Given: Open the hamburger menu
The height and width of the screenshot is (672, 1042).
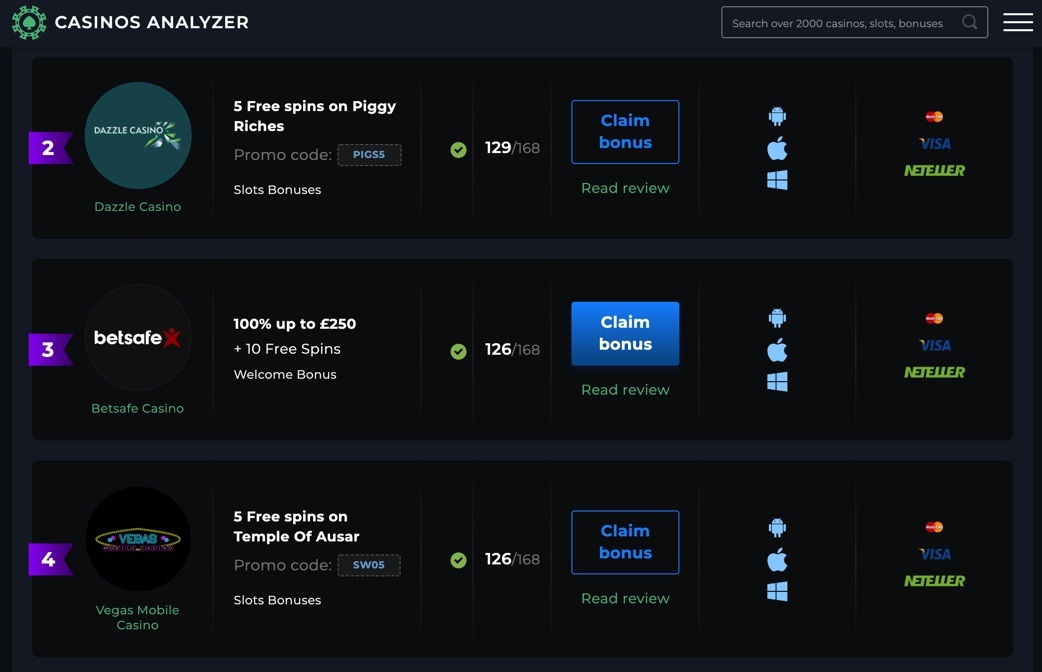Looking at the screenshot, I should [x=1017, y=22].
